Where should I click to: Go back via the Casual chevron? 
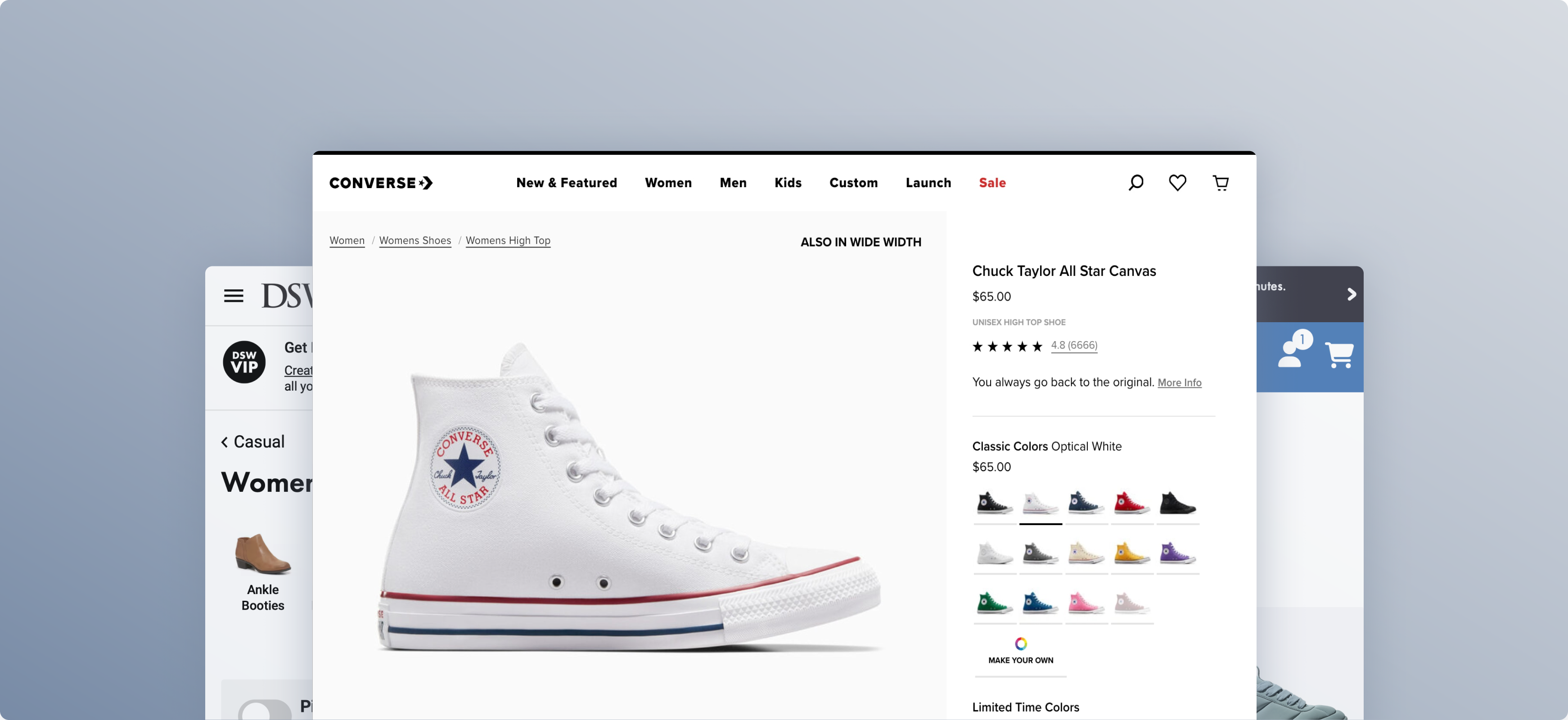pyautogui.click(x=225, y=442)
